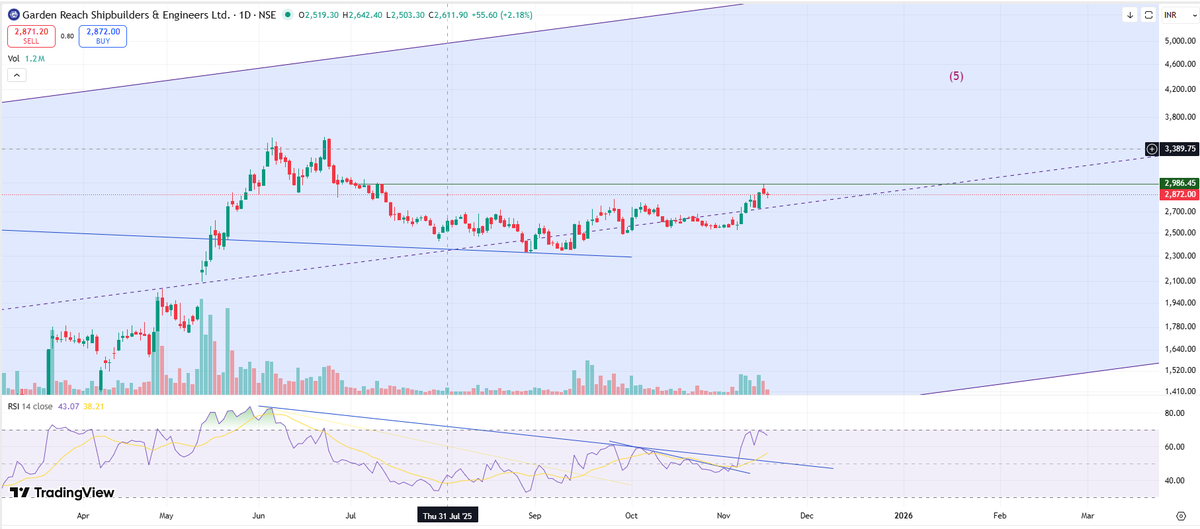
Task: Click the down arrow pane button
Action: [x=1129, y=15]
